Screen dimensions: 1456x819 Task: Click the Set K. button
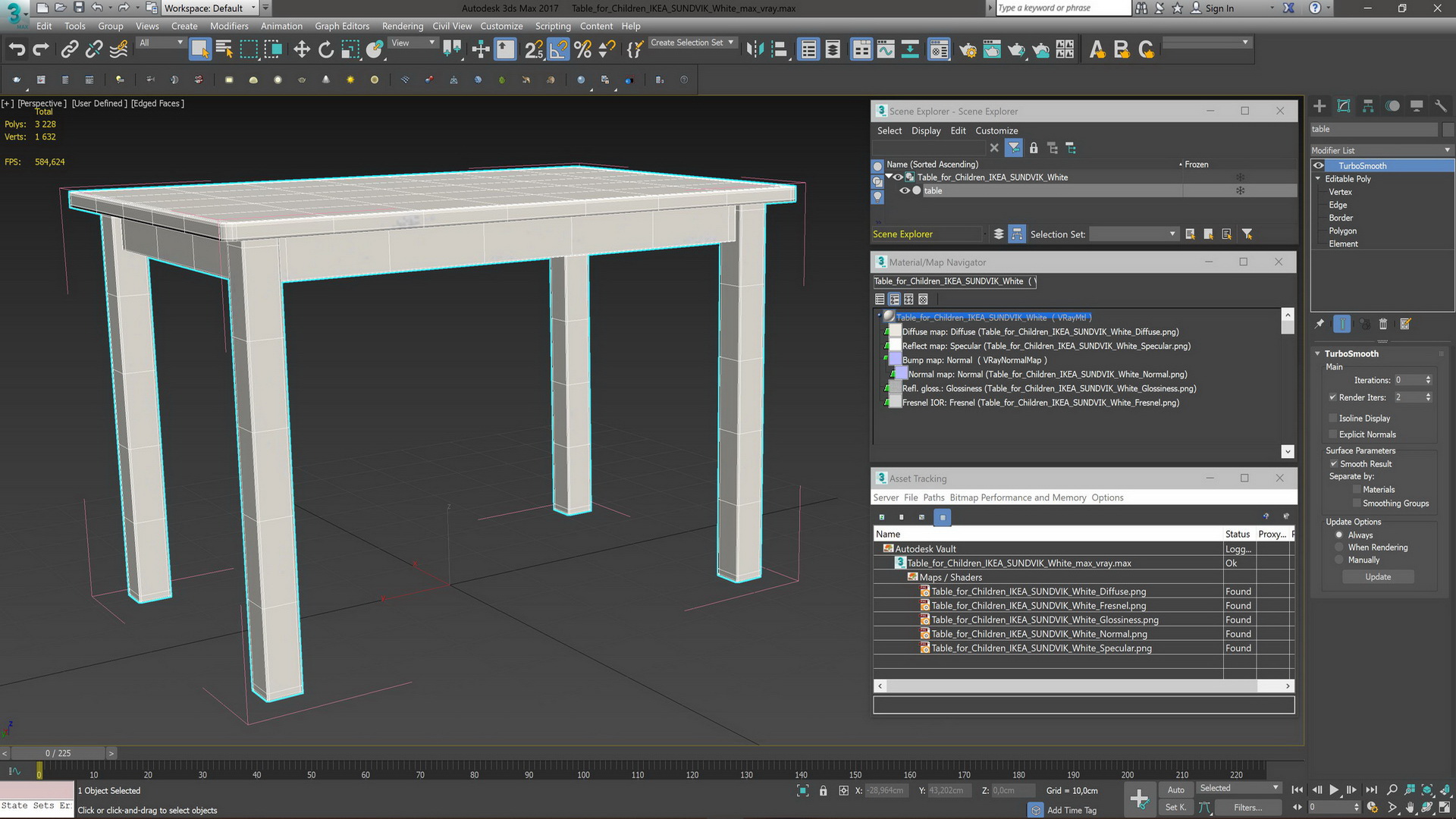1175,808
